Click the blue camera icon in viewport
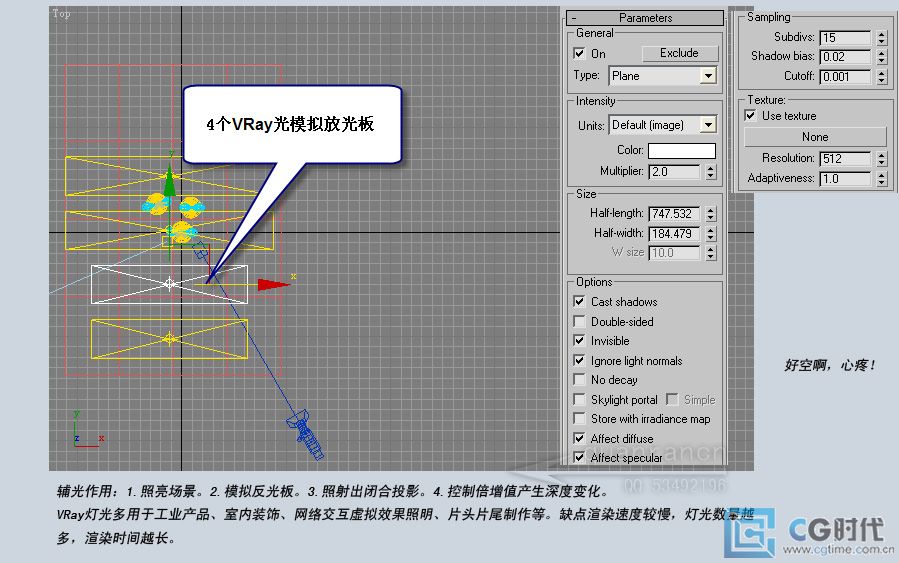The height and width of the screenshot is (563, 899). coord(306,434)
